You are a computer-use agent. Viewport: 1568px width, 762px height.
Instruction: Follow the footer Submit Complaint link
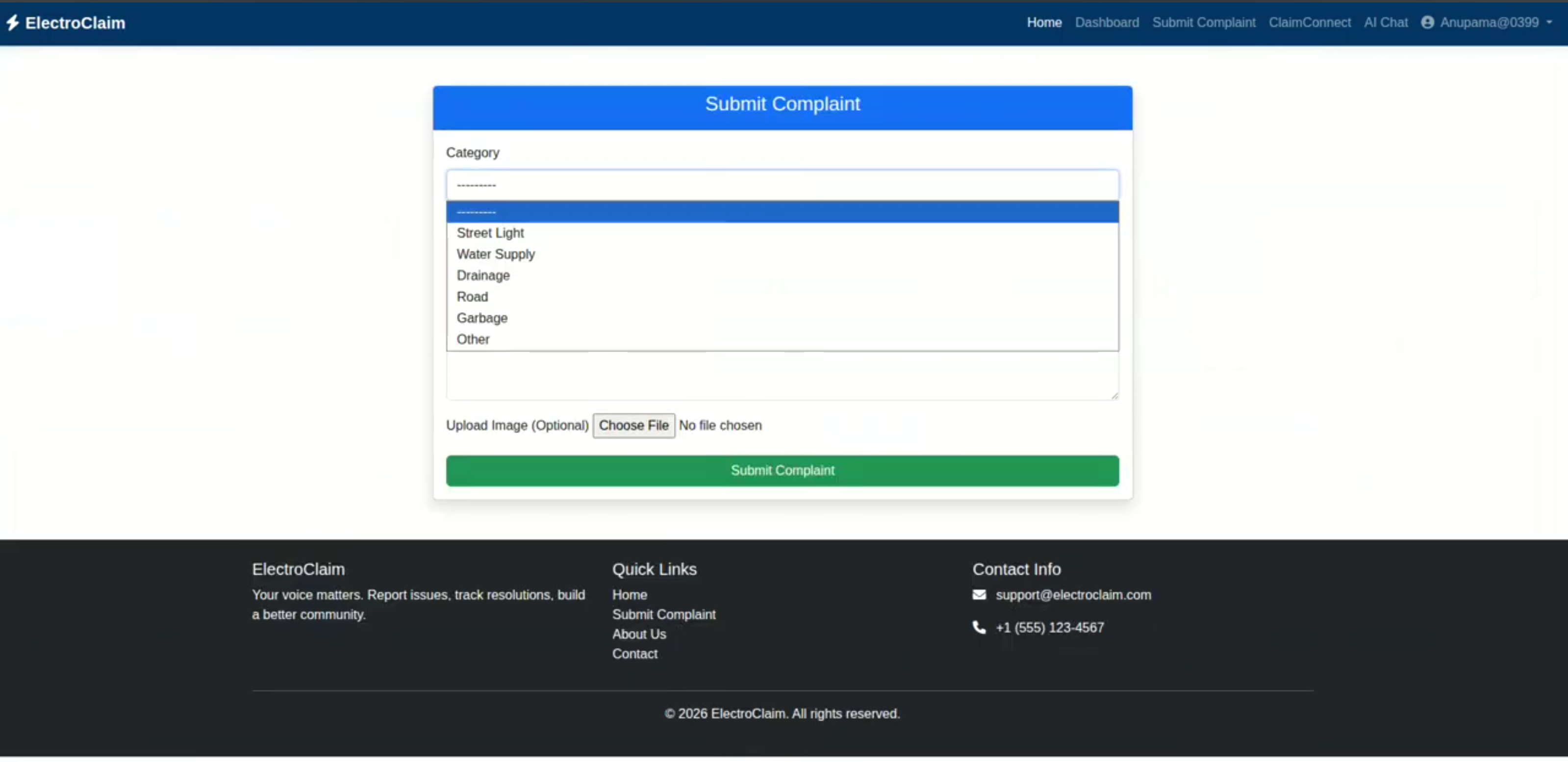point(663,614)
